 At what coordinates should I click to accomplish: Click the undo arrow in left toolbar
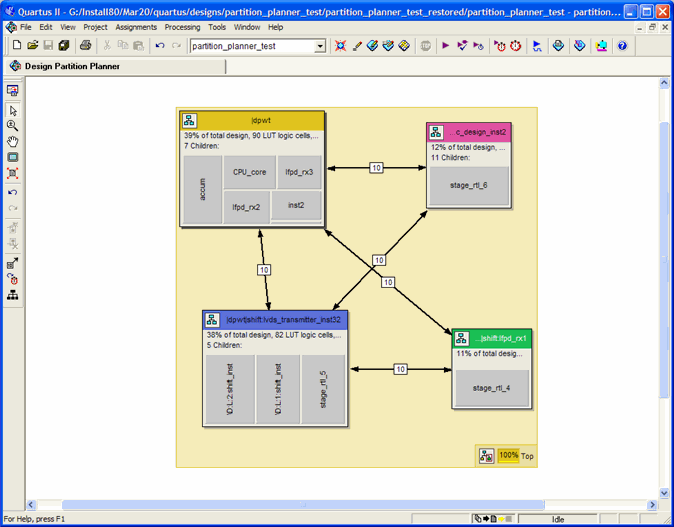pyautogui.click(x=12, y=192)
